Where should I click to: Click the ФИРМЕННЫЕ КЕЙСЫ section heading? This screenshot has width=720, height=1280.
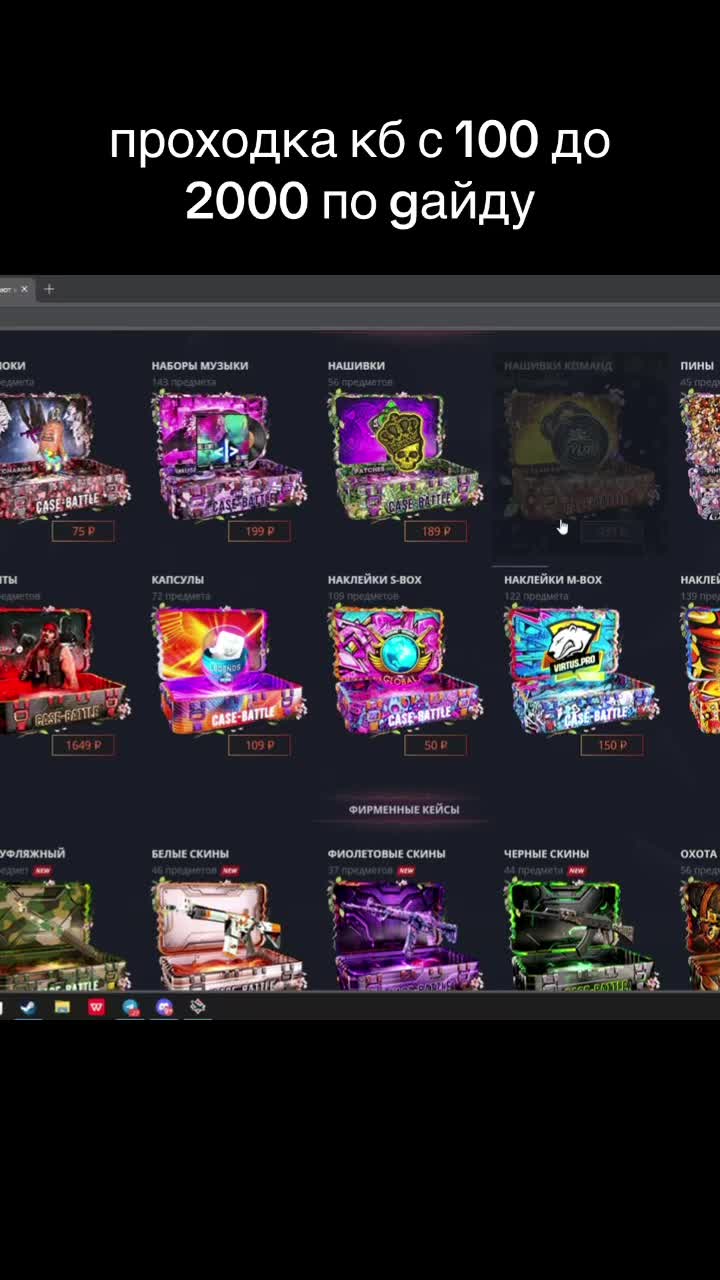(404, 809)
